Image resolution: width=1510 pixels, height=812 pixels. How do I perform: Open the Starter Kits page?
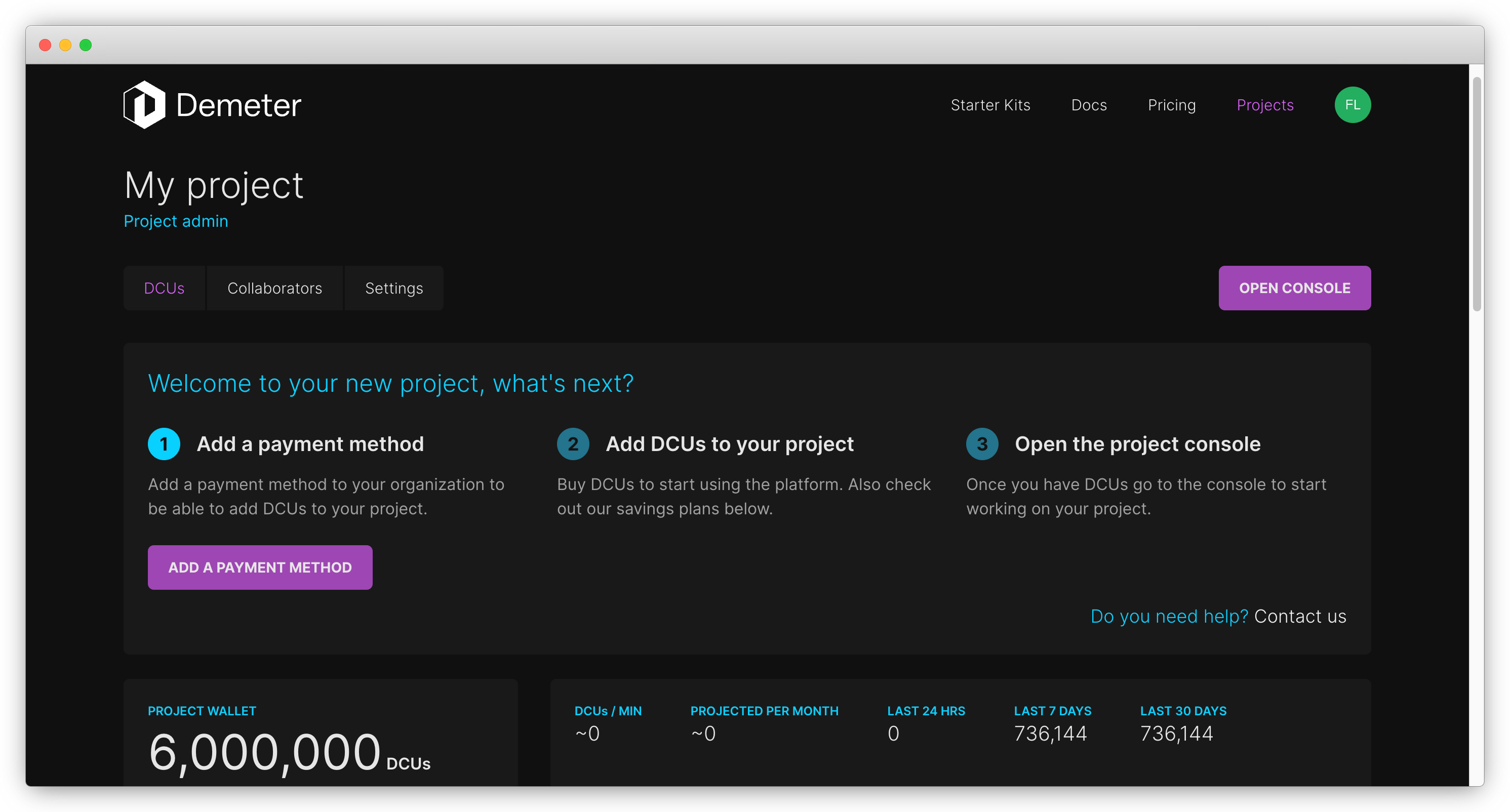(990, 105)
